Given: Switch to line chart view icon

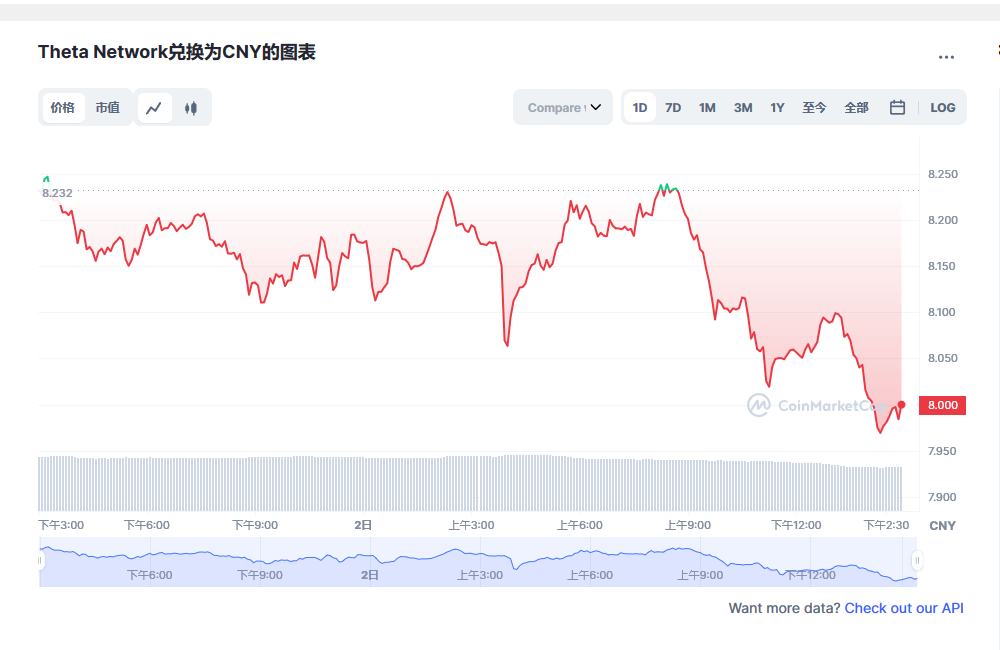Looking at the screenshot, I should point(154,108).
